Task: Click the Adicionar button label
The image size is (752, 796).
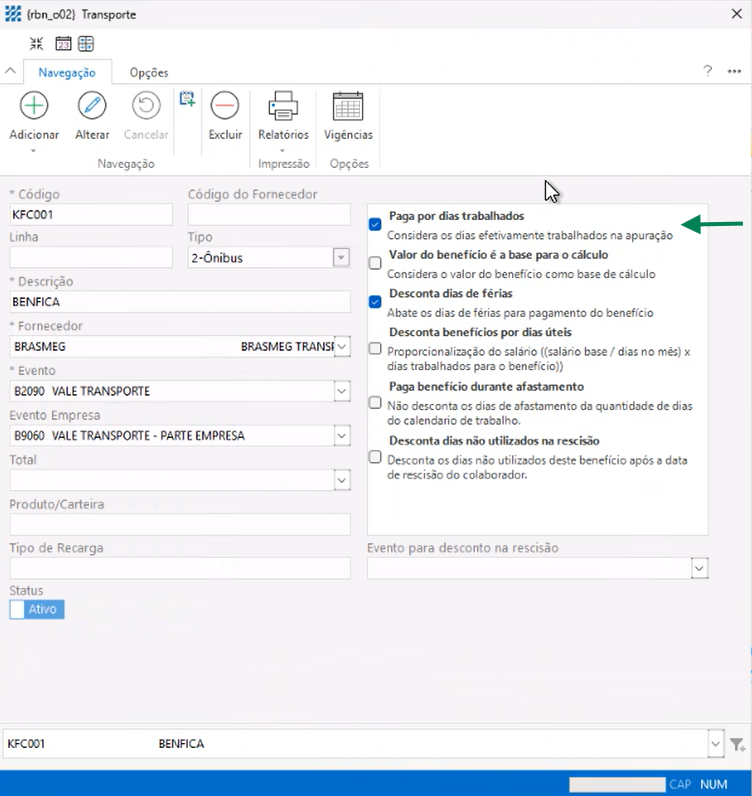Action: click(x=34, y=135)
